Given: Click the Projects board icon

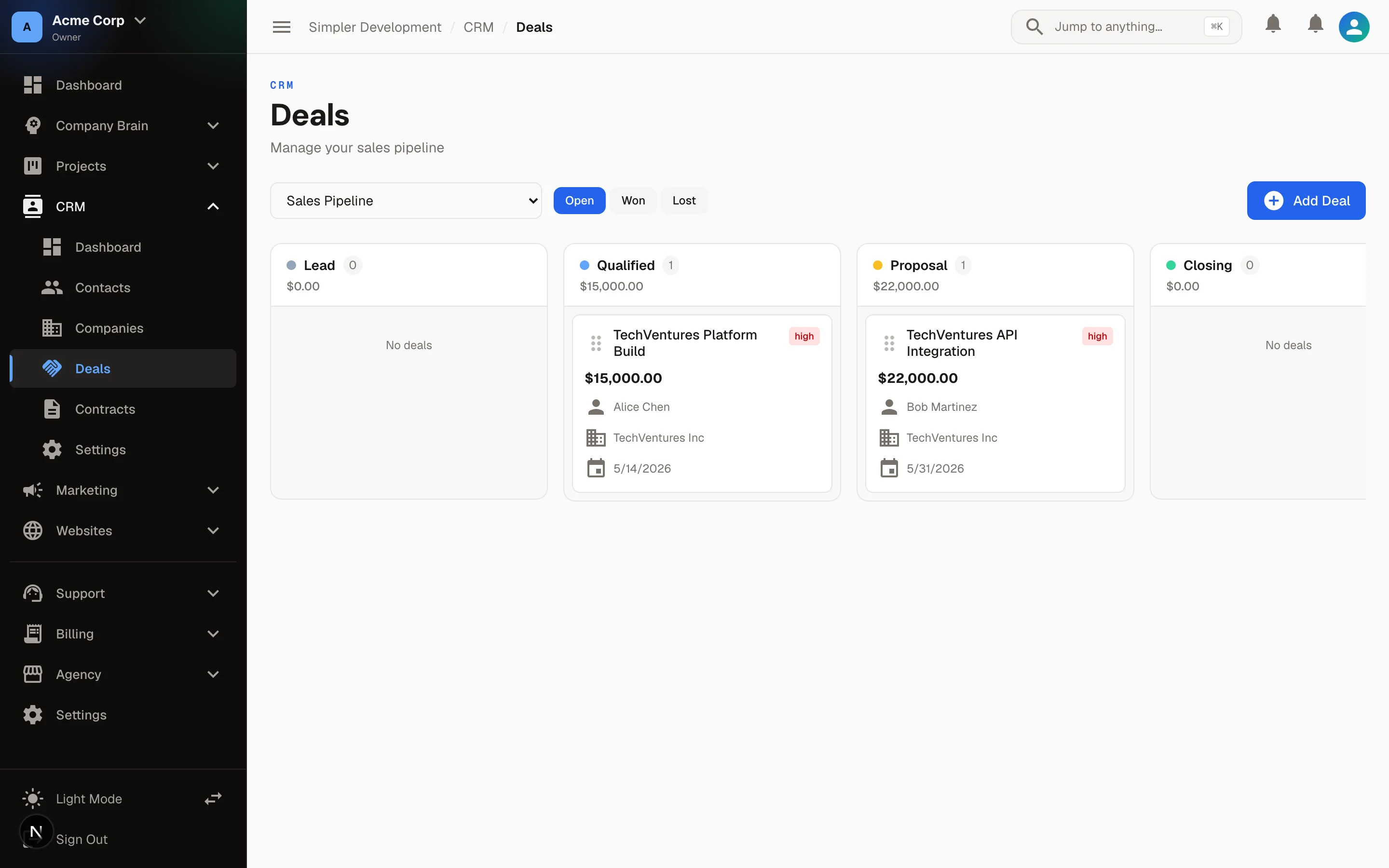Looking at the screenshot, I should tap(33, 166).
